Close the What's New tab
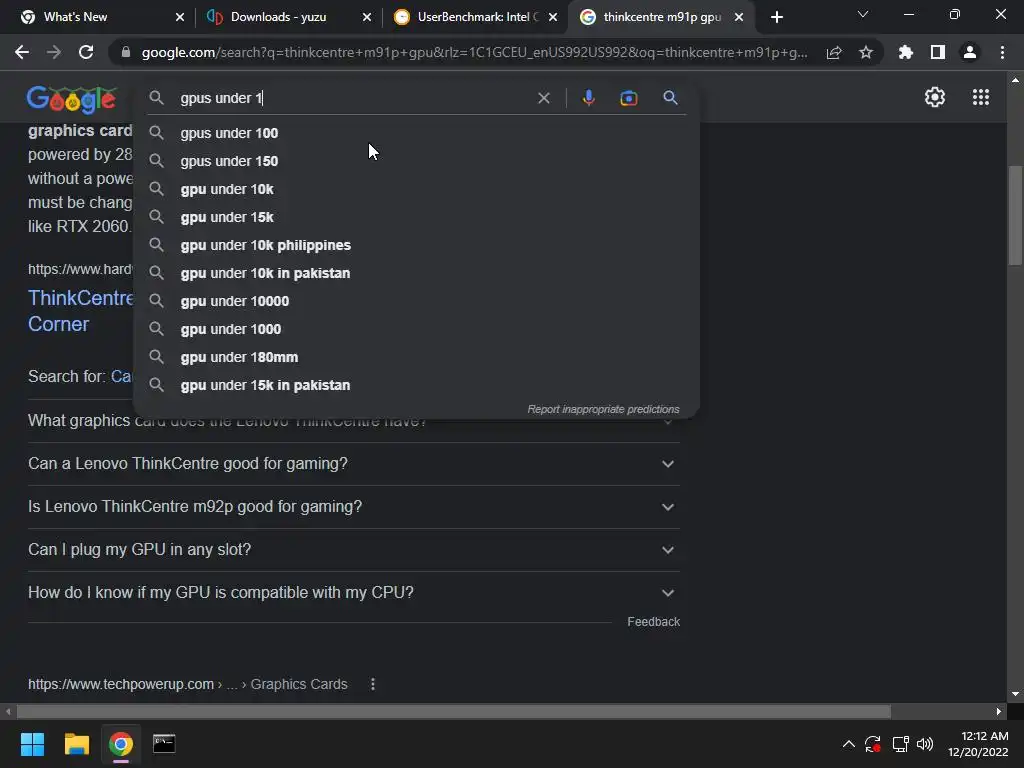Image resolution: width=1024 pixels, height=768 pixels. tap(180, 17)
